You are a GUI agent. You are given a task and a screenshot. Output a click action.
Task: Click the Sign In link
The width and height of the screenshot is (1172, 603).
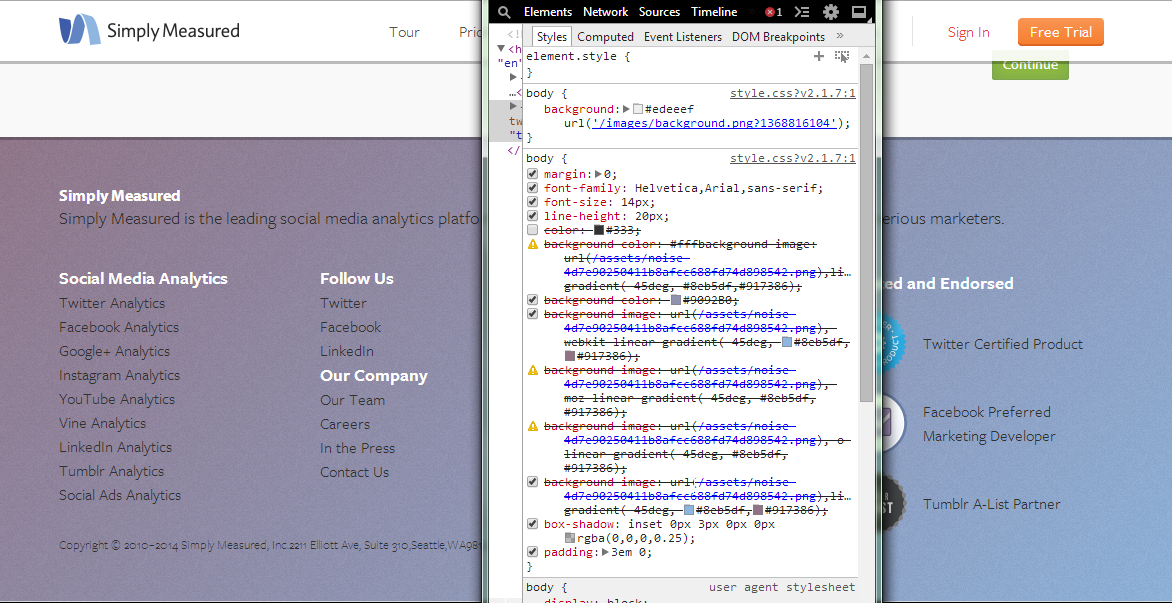tap(969, 32)
